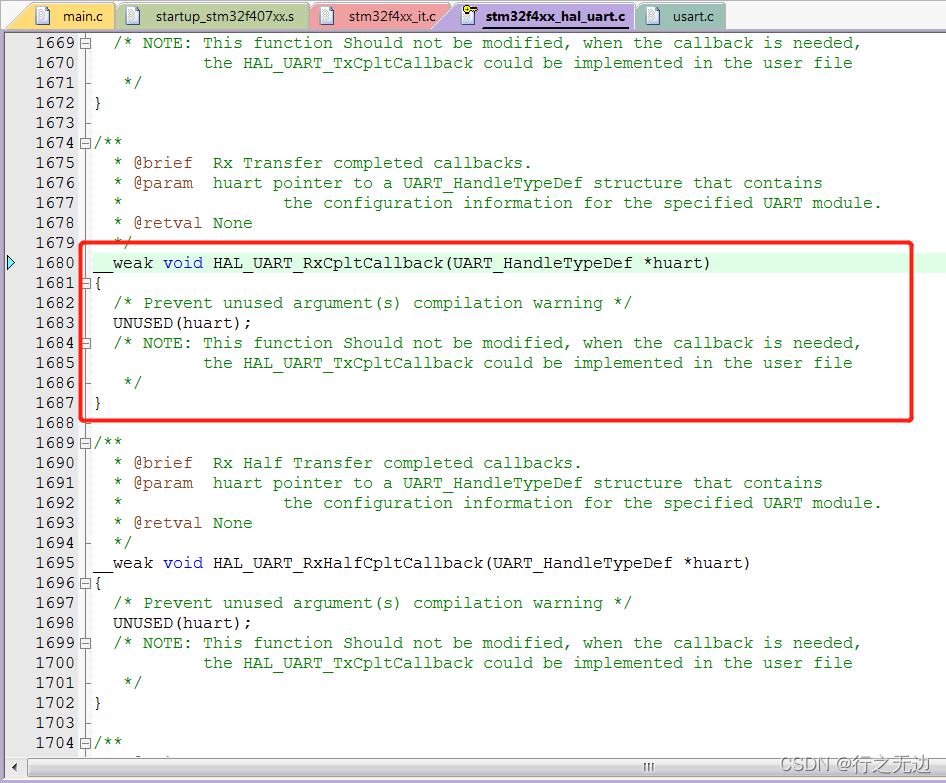Click HAL_UART_RxHalfCpltCallback function name

pyautogui.click(x=348, y=563)
